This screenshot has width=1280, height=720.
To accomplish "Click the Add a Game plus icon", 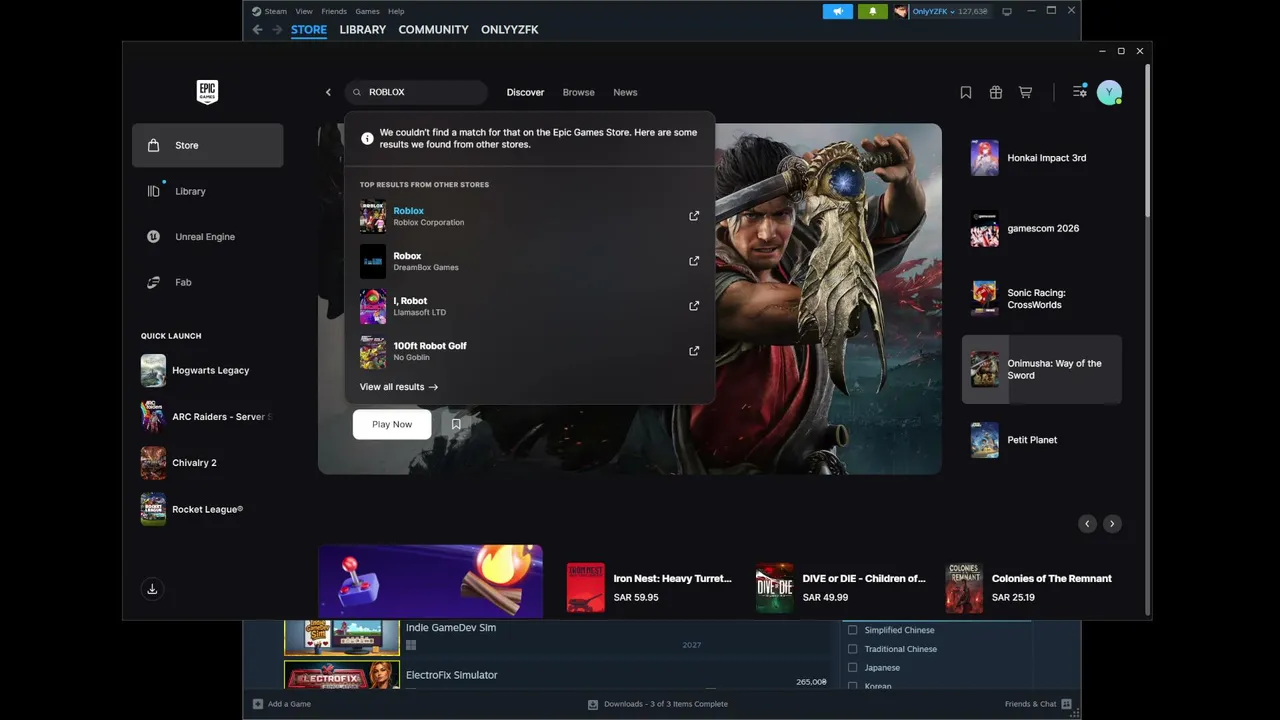I will pyautogui.click(x=258, y=704).
